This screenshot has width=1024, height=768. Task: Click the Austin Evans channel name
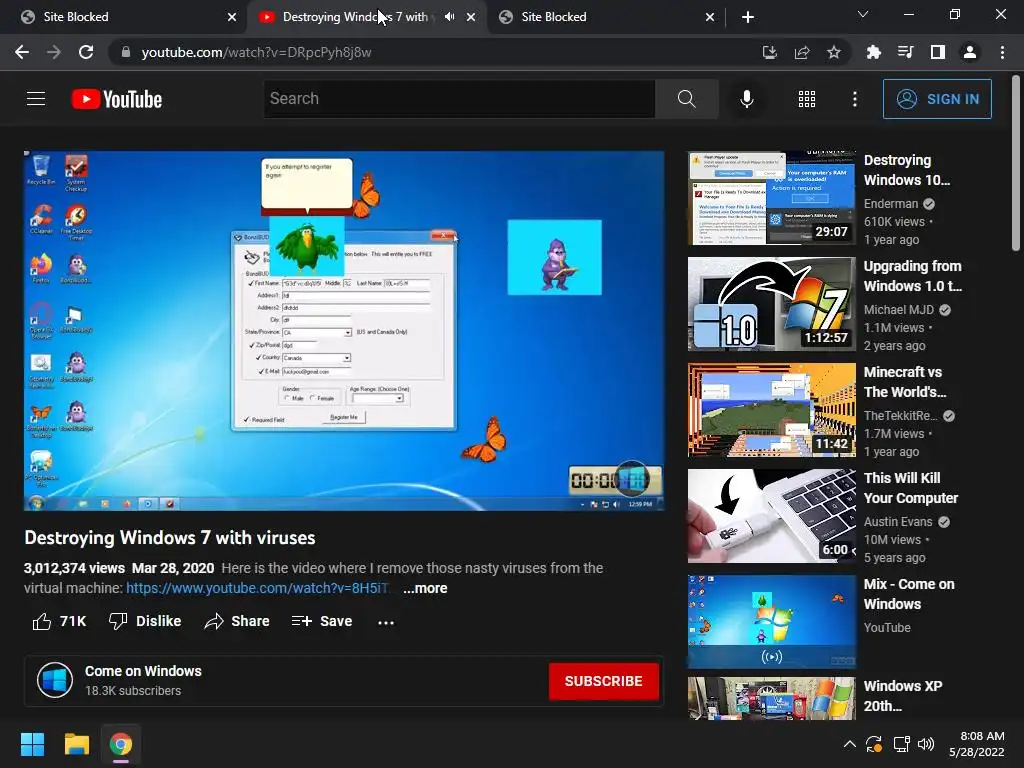(898, 522)
